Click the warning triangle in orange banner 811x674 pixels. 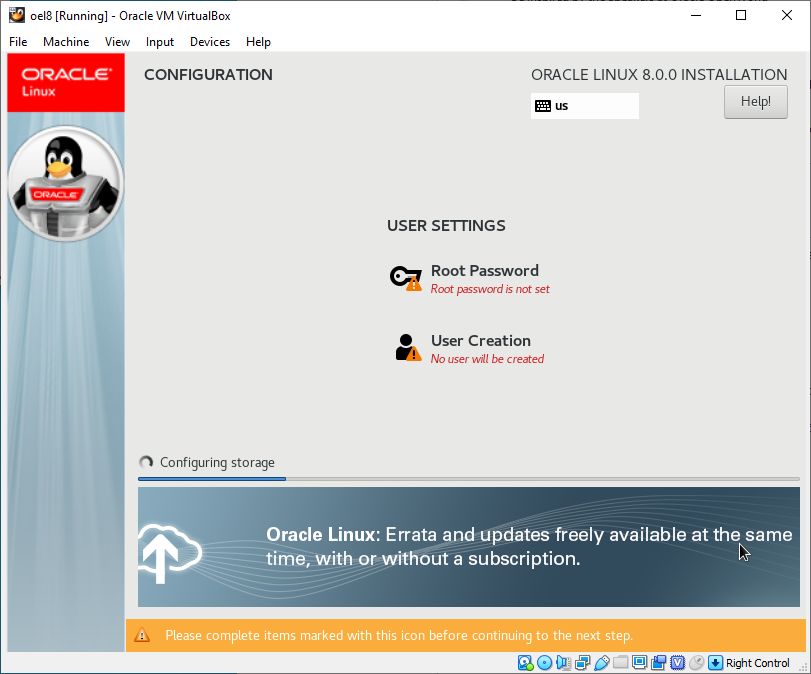click(142, 635)
